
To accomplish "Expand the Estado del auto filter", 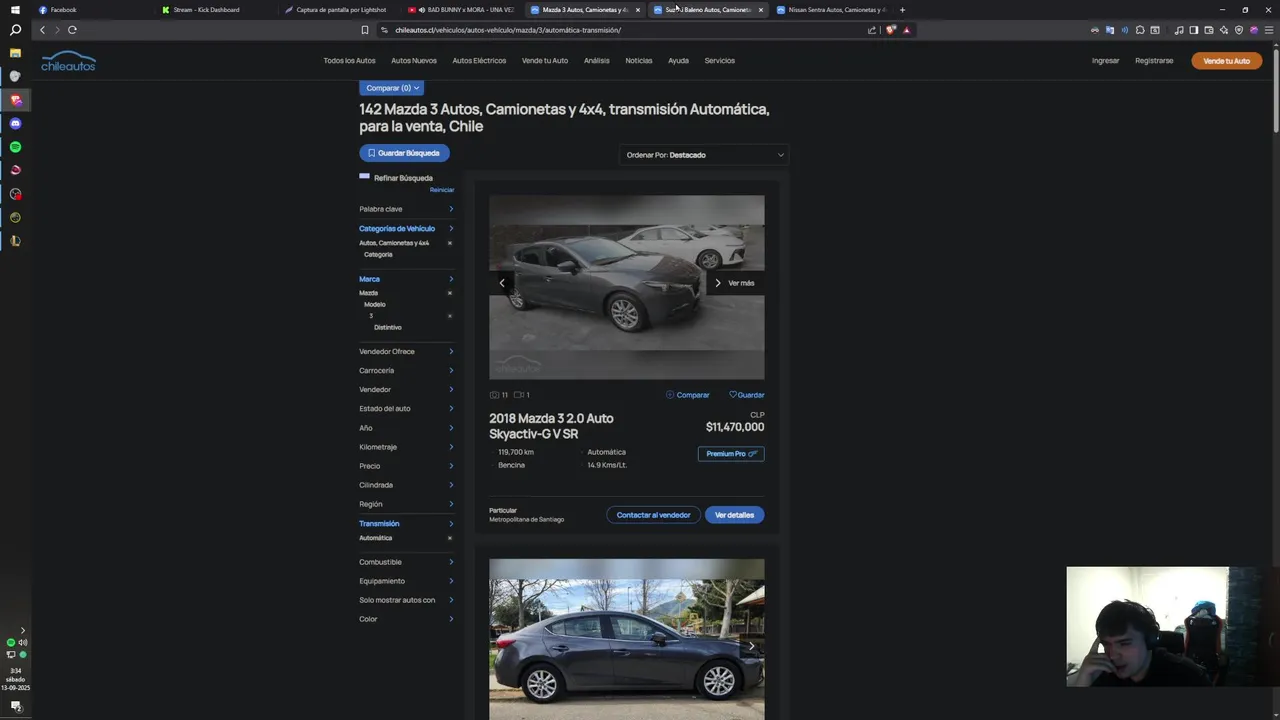I will click(x=407, y=408).
